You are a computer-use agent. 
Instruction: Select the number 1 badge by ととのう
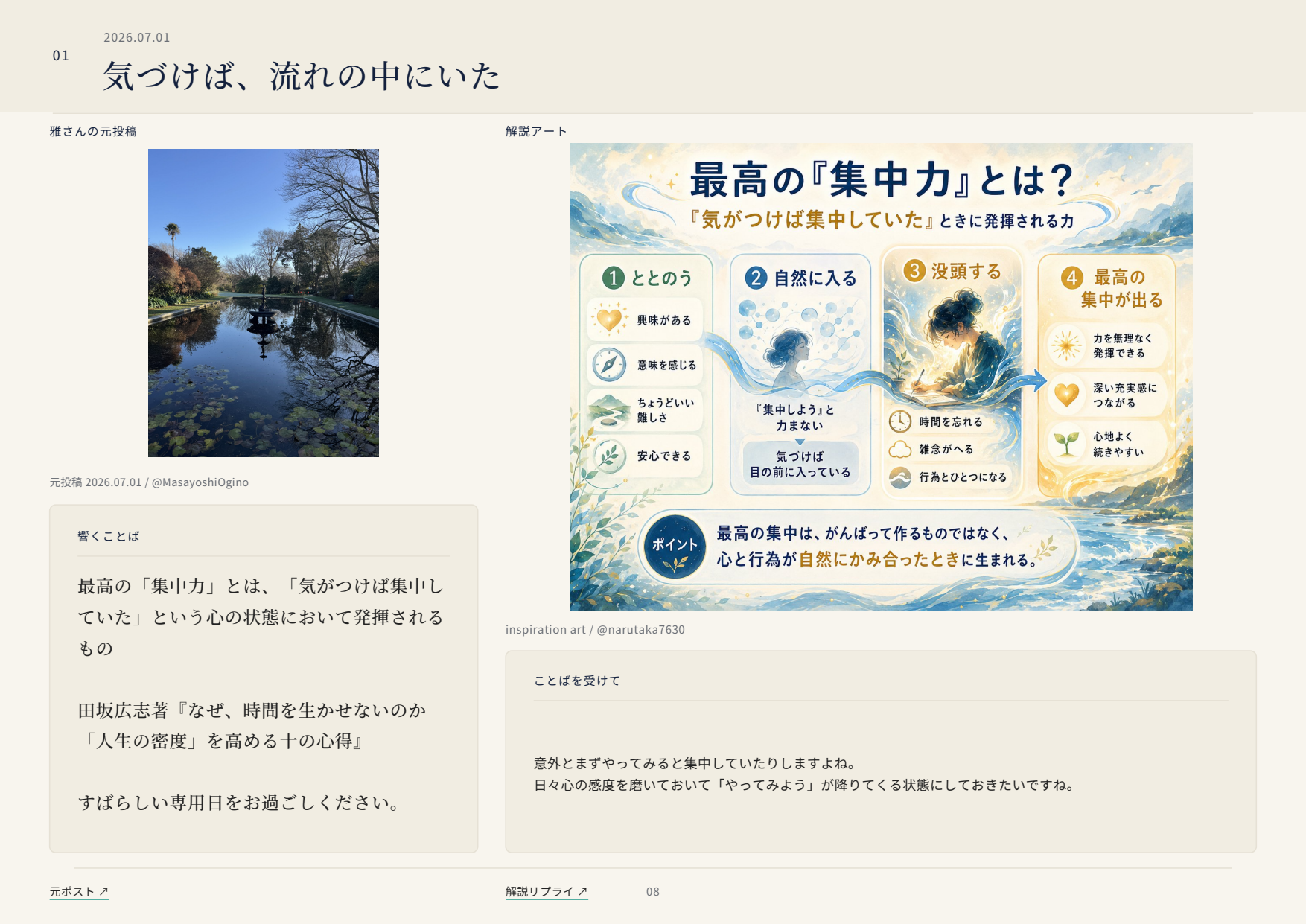613,278
